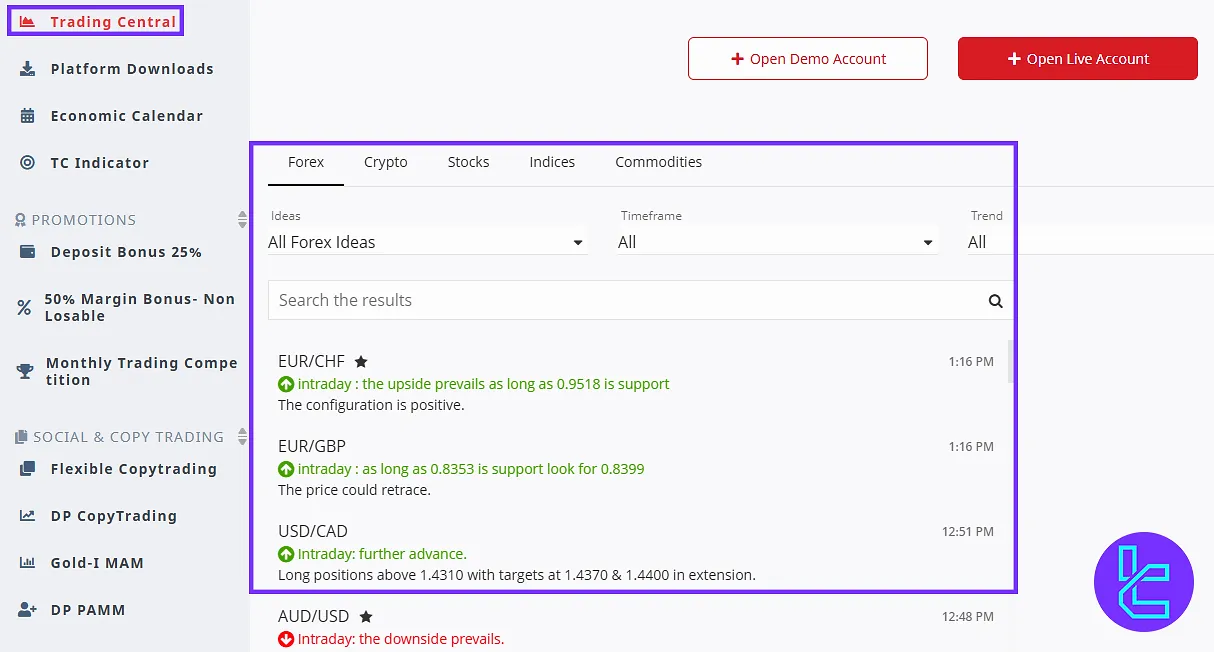Focus the Search the results field
Screen dimensions: 1214x652
click(625, 300)
